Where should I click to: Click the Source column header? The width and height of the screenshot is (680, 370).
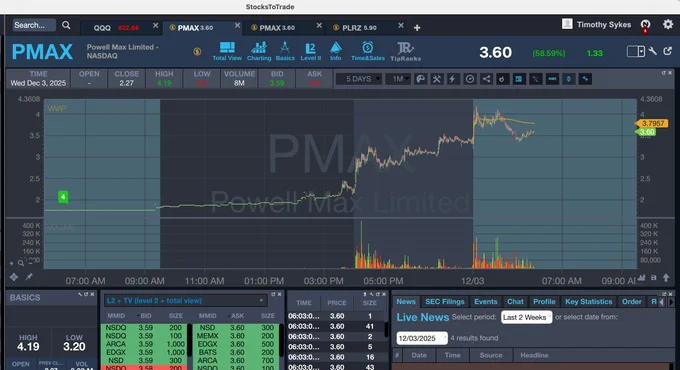[491, 355]
